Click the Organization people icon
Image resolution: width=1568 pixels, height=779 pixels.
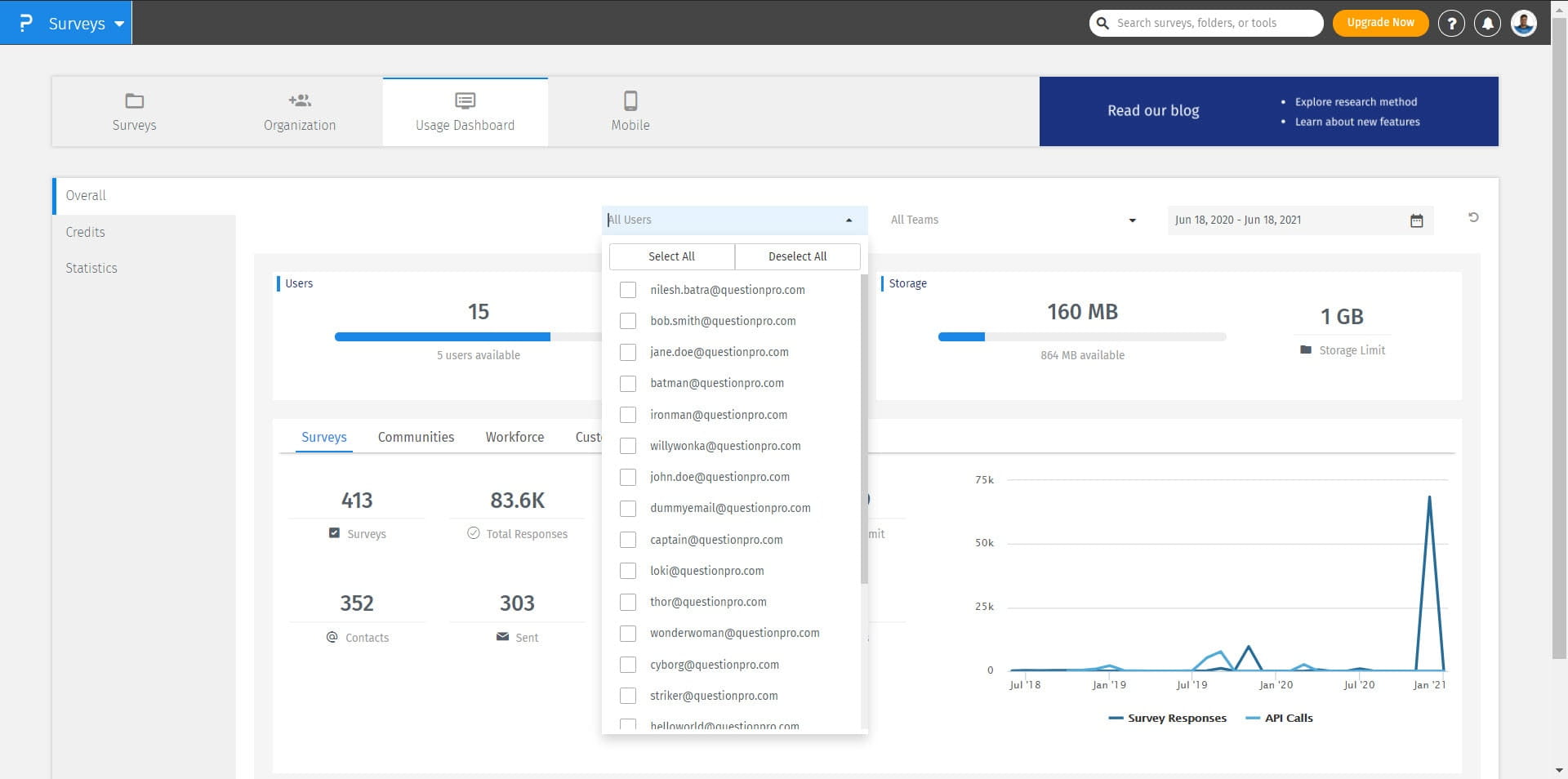pyautogui.click(x=300, y=101)
